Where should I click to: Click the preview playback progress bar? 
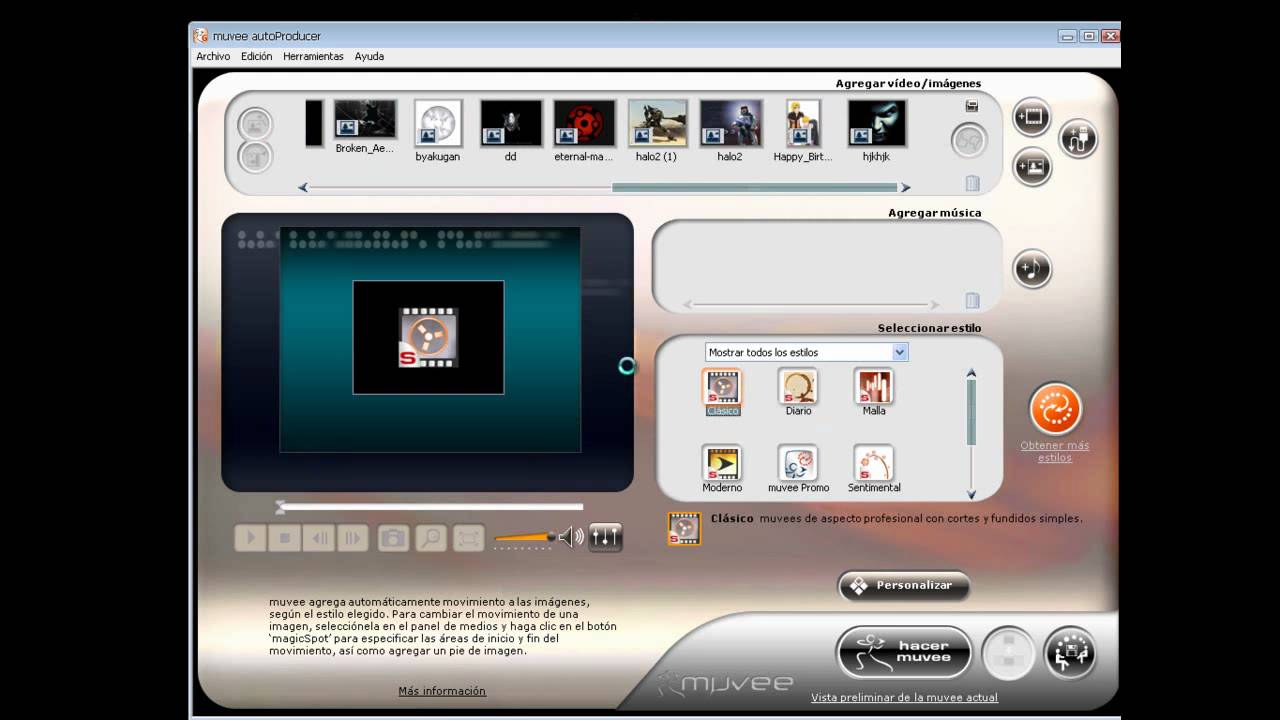pyautogui.click(x=429, y=507)
